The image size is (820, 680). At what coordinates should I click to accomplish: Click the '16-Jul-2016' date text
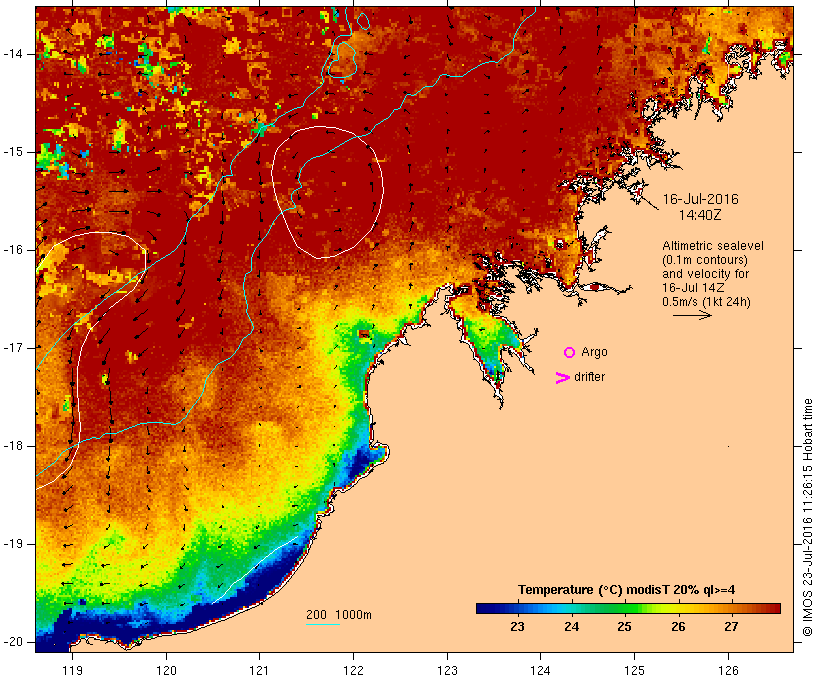point(700,199)
